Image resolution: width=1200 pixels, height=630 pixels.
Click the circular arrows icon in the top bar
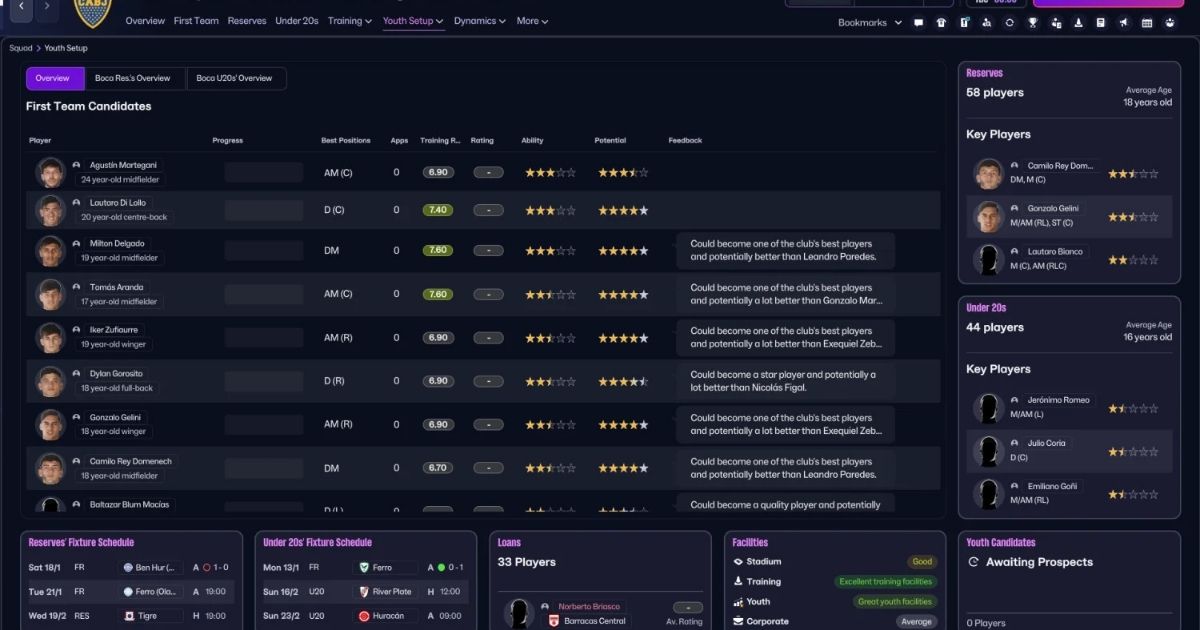coord(1009,23)
